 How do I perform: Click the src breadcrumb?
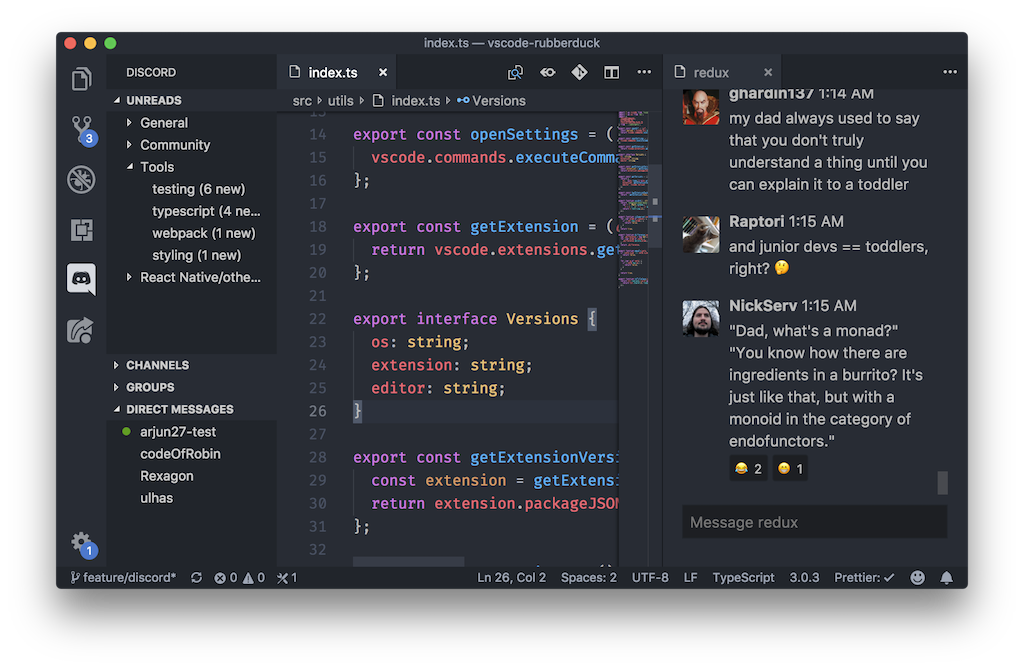coord(302,101)
